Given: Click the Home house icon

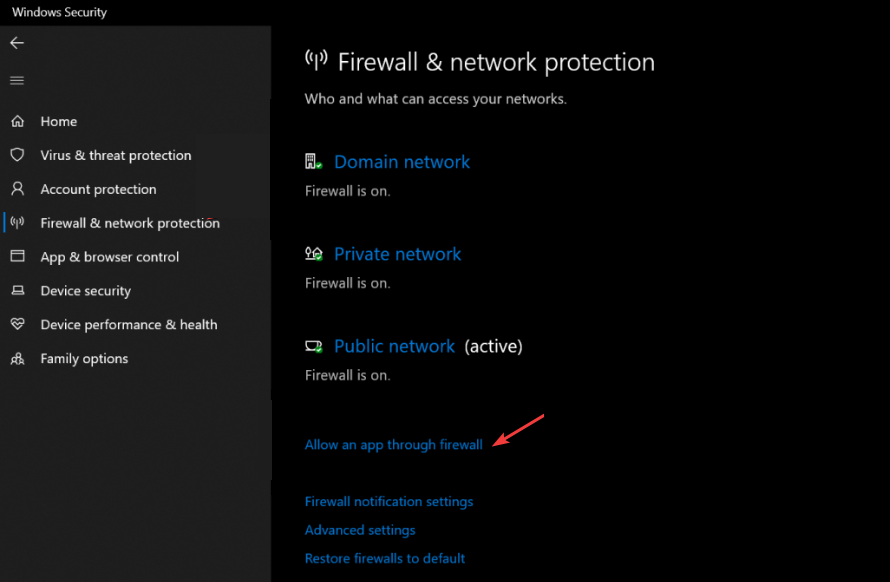Looking at the screenshot, I should pos(17,121).
